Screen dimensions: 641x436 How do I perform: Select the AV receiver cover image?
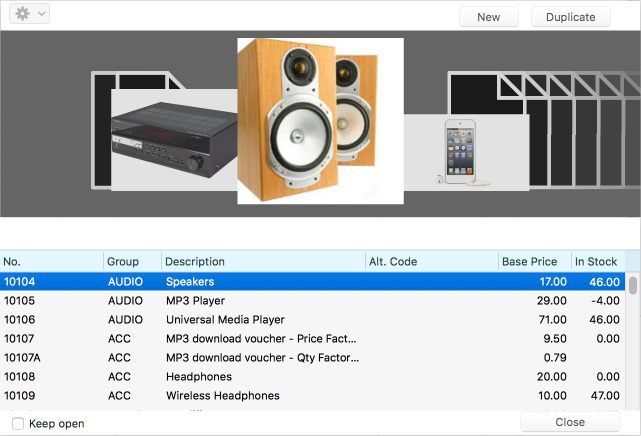click(174, 140)
